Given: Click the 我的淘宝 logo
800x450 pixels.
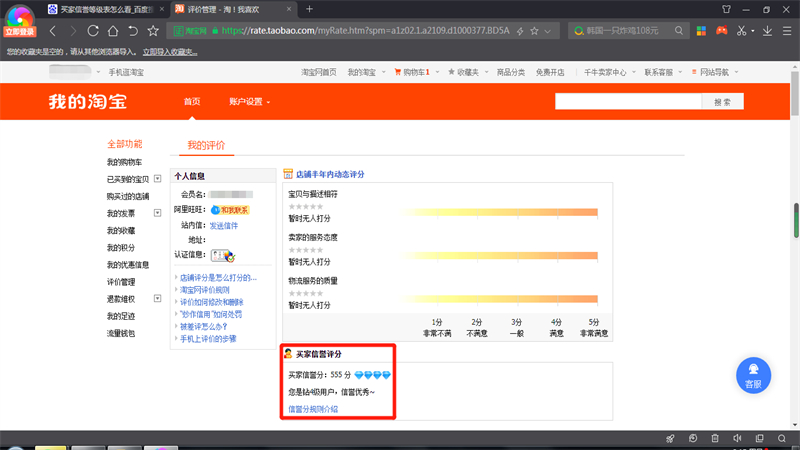Looking at the screenshot, I should (88, 102).
